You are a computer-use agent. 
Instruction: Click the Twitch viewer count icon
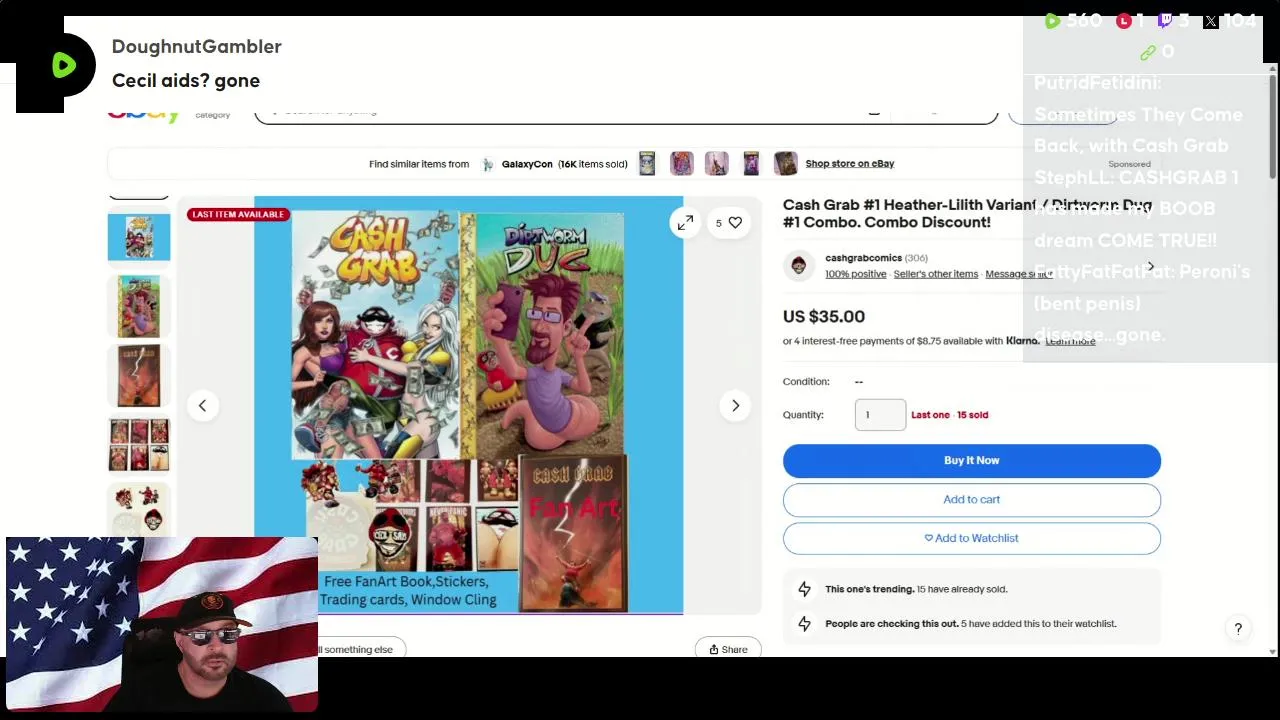click(x=1165, y=20)
